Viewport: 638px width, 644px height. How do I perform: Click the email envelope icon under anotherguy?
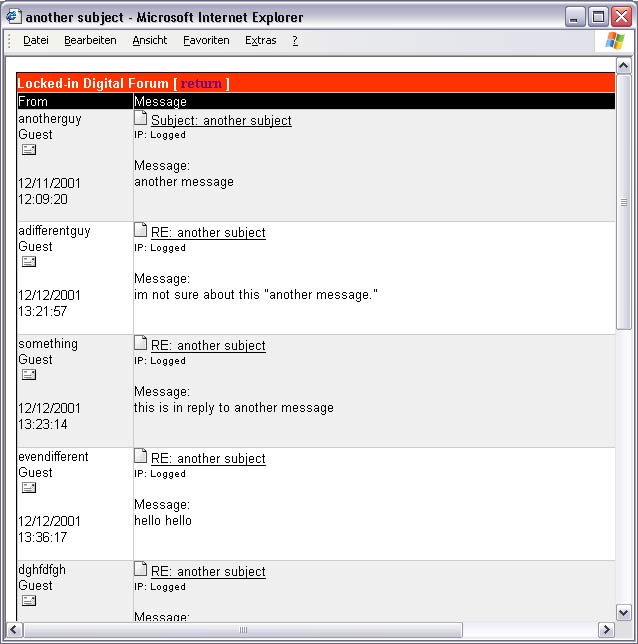click(x=29, y=150)
